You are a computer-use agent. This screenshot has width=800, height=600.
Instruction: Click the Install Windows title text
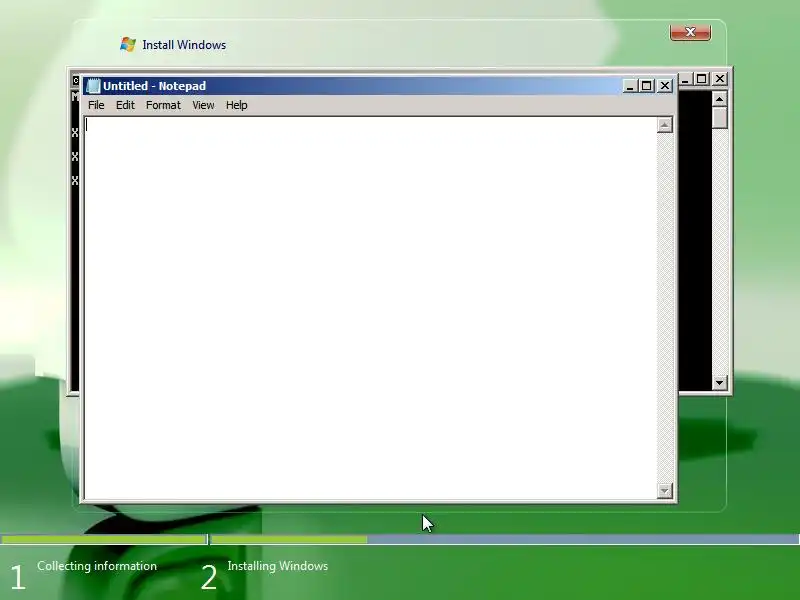(184, 45)
